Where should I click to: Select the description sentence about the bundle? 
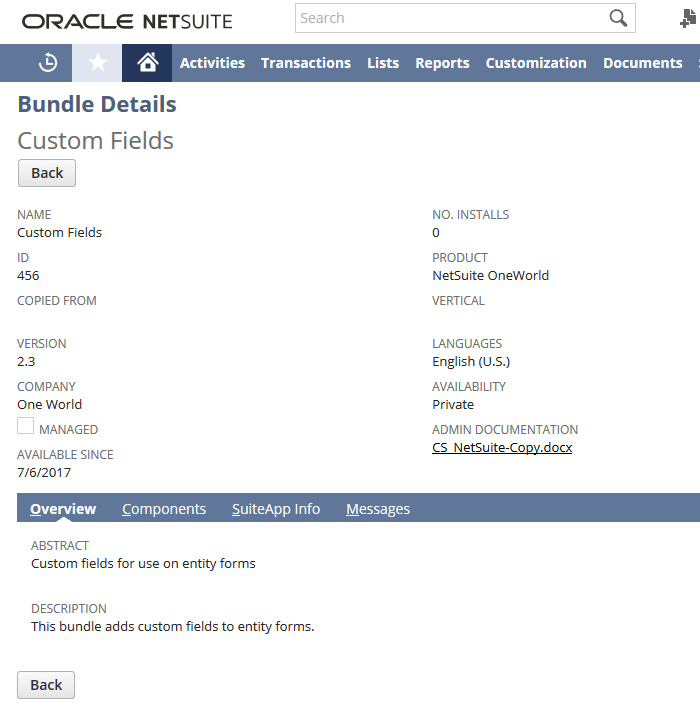click(x=173, y=626)
